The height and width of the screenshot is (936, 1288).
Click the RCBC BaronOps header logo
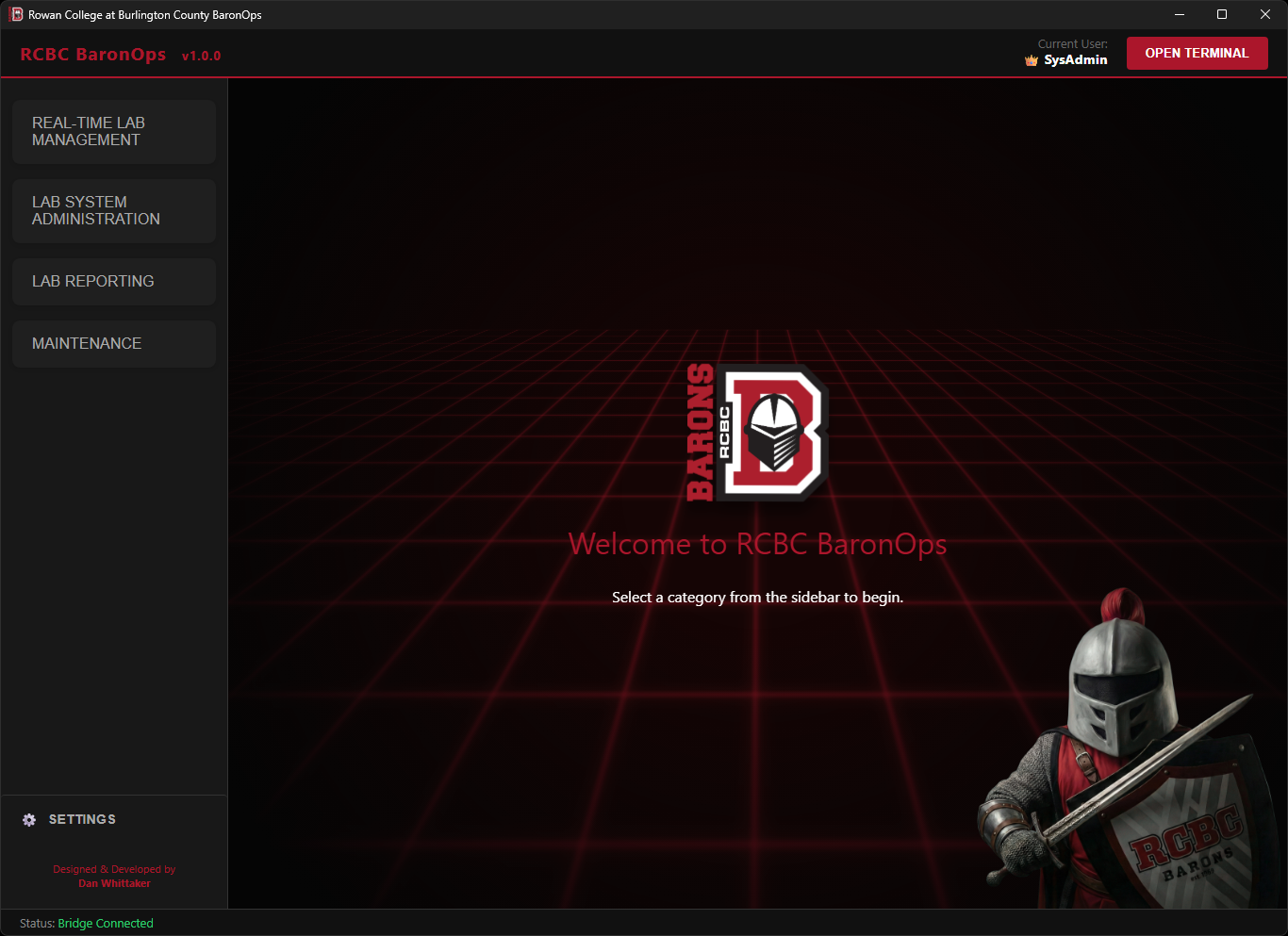click(x=93, y=54)
